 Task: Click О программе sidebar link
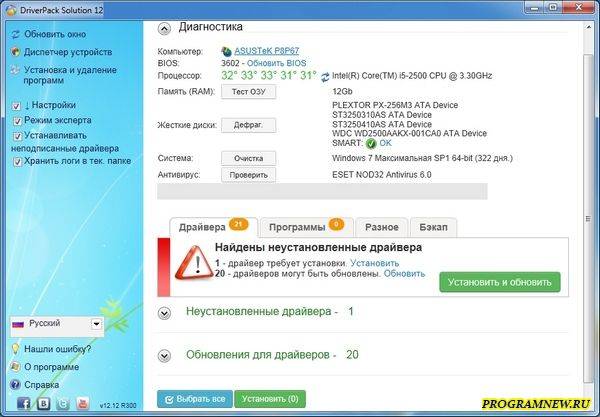click(x=51, y=367)
